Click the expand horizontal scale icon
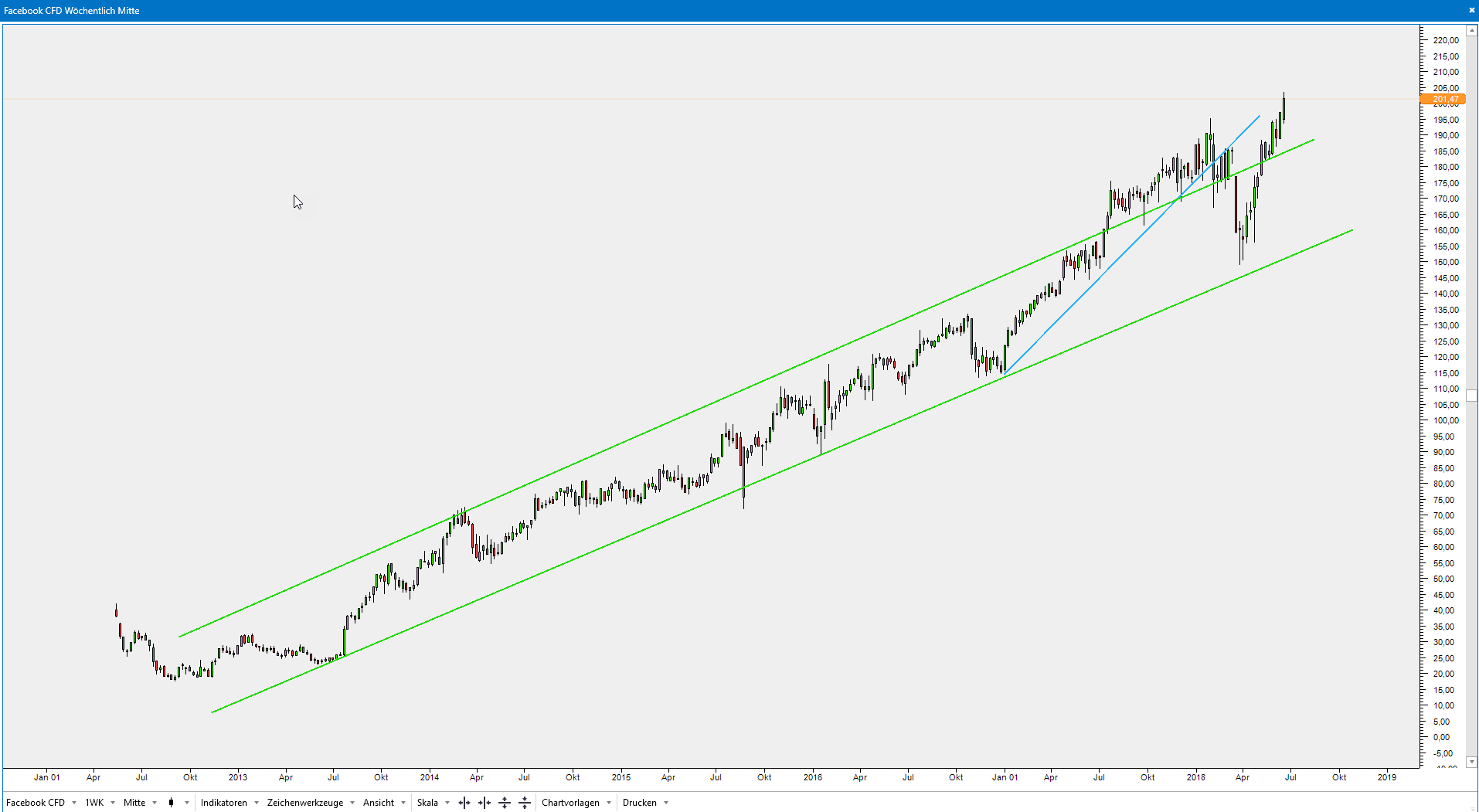Viewport: 1479px width, 812px height. pyautogui.click(x=464, y=803)
